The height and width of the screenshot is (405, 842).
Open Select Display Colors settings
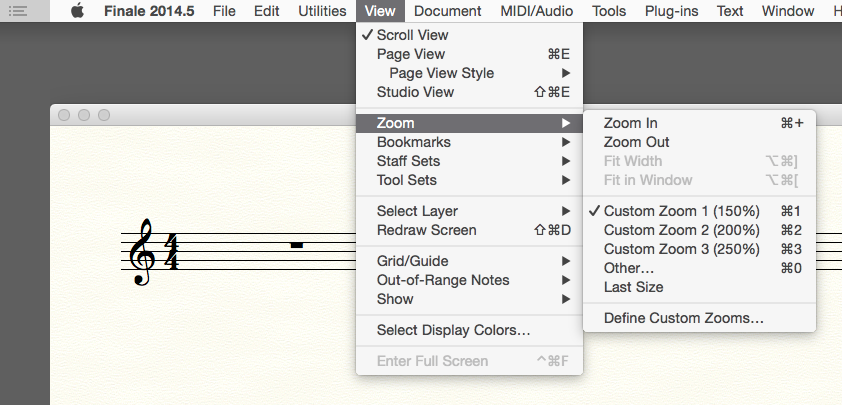point(453,330)
